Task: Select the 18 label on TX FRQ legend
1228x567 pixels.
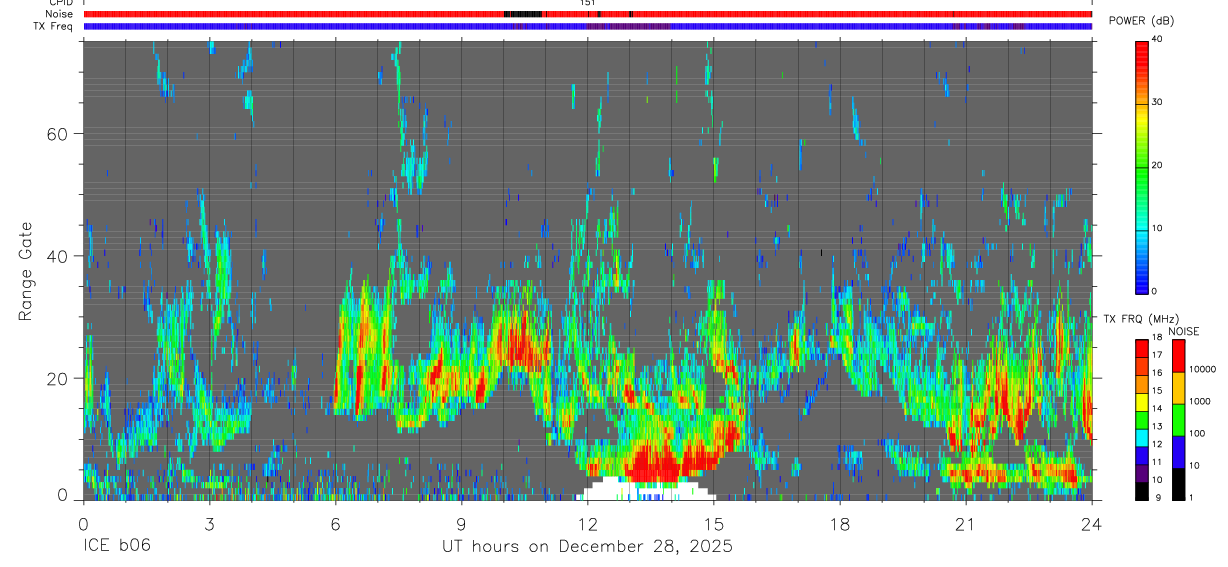Action: tap(1158, 337)
